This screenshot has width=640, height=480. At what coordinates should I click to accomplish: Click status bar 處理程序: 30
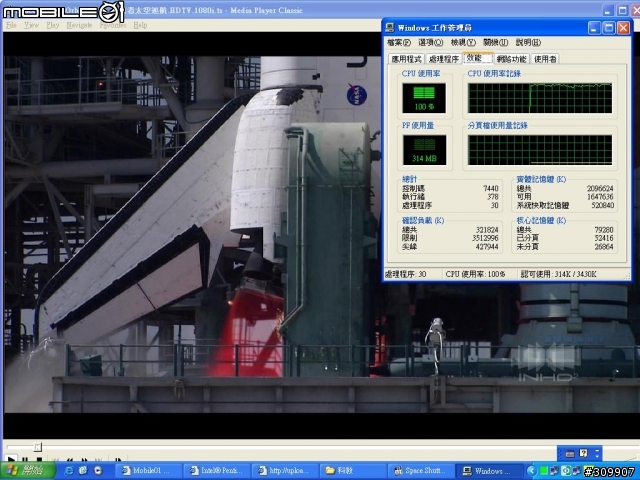(406, 274)
